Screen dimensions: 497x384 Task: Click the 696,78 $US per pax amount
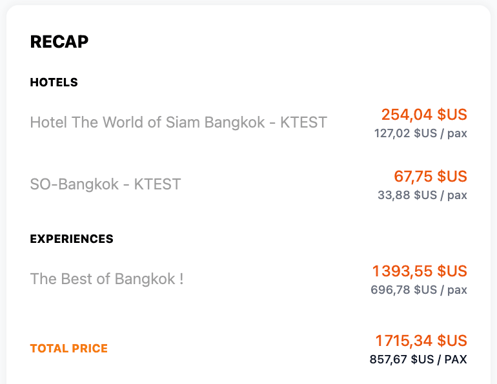tap(419, 290)
